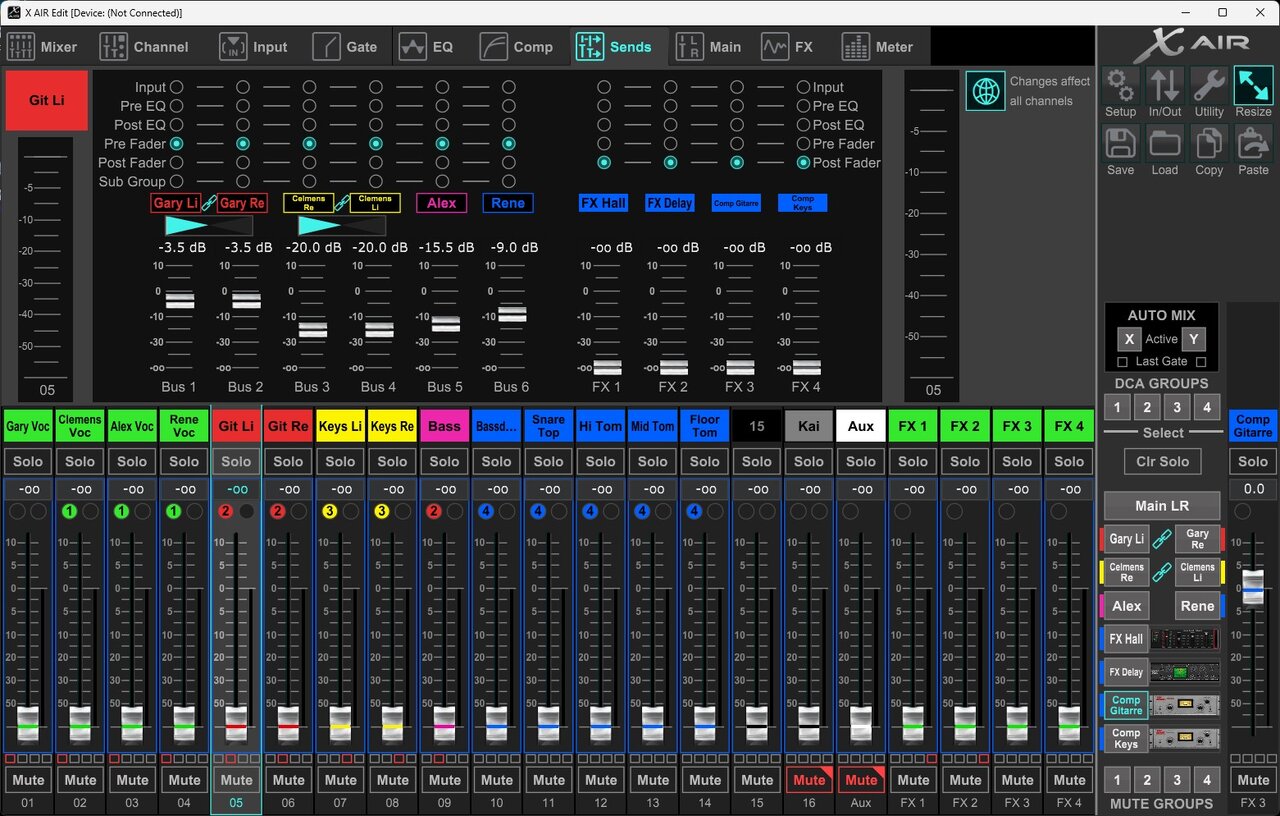Click the Copy documents icon

coord(1209,144)
